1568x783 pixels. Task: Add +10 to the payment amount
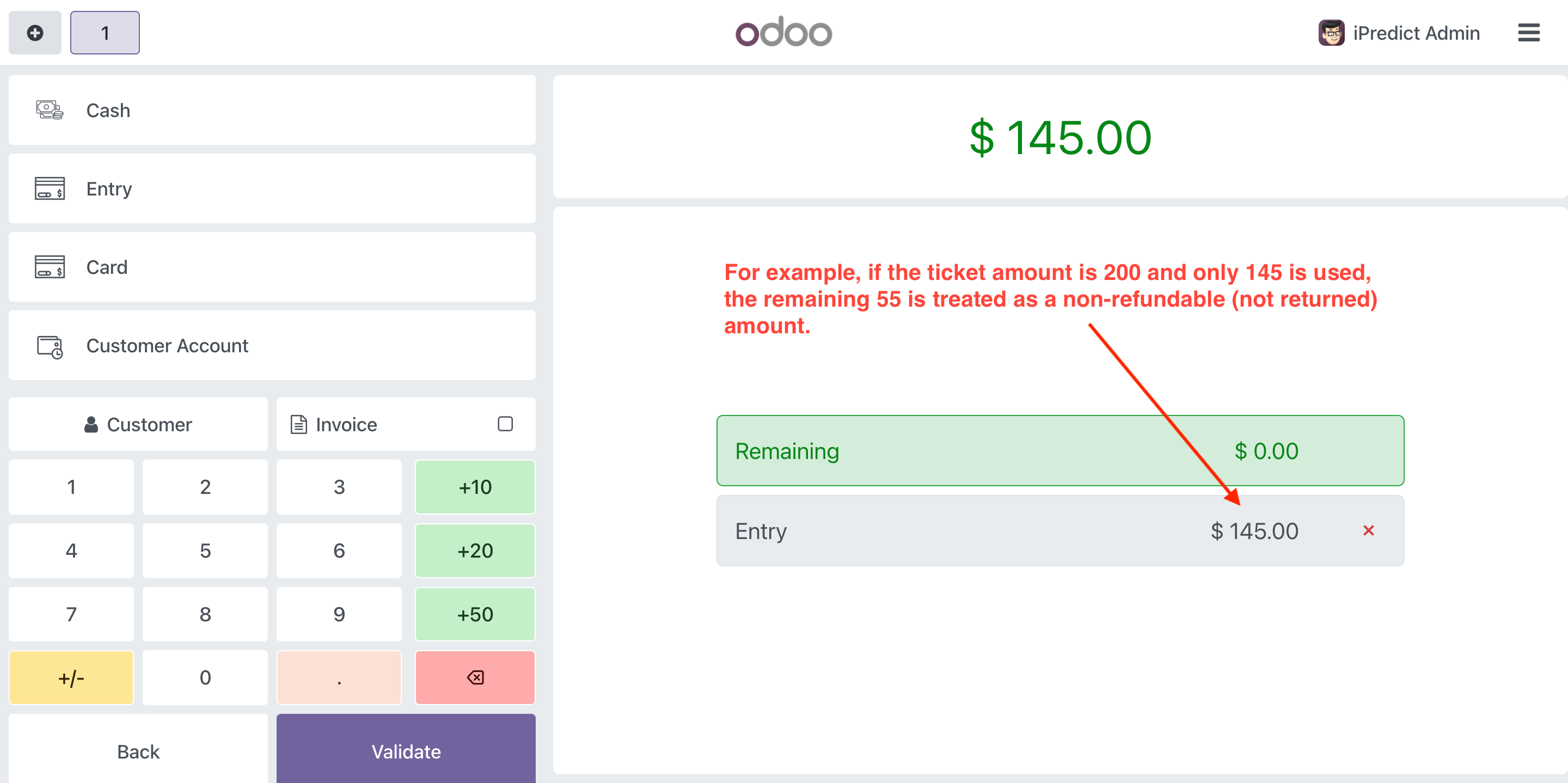click(x=475, y=487)
